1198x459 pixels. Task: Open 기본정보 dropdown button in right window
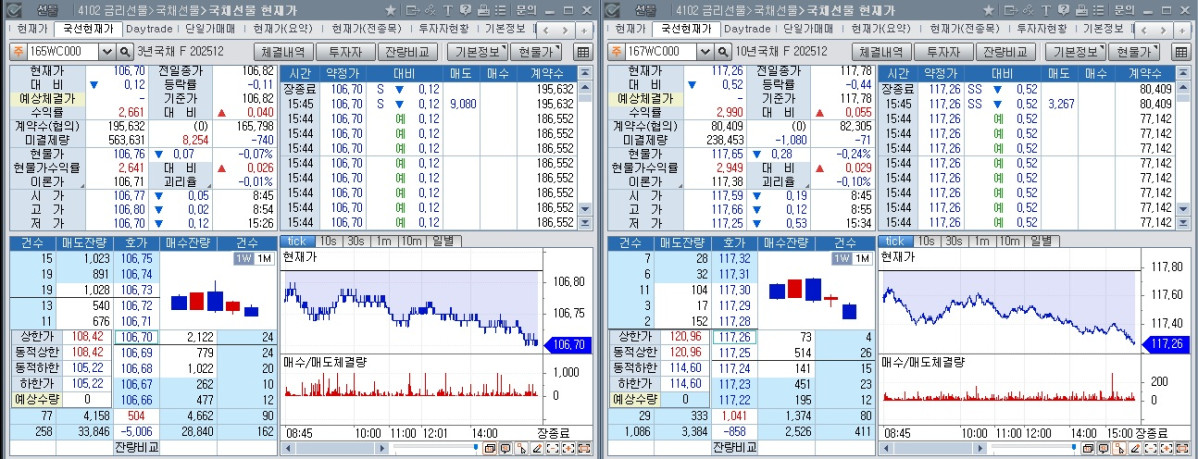point(1076,52)
